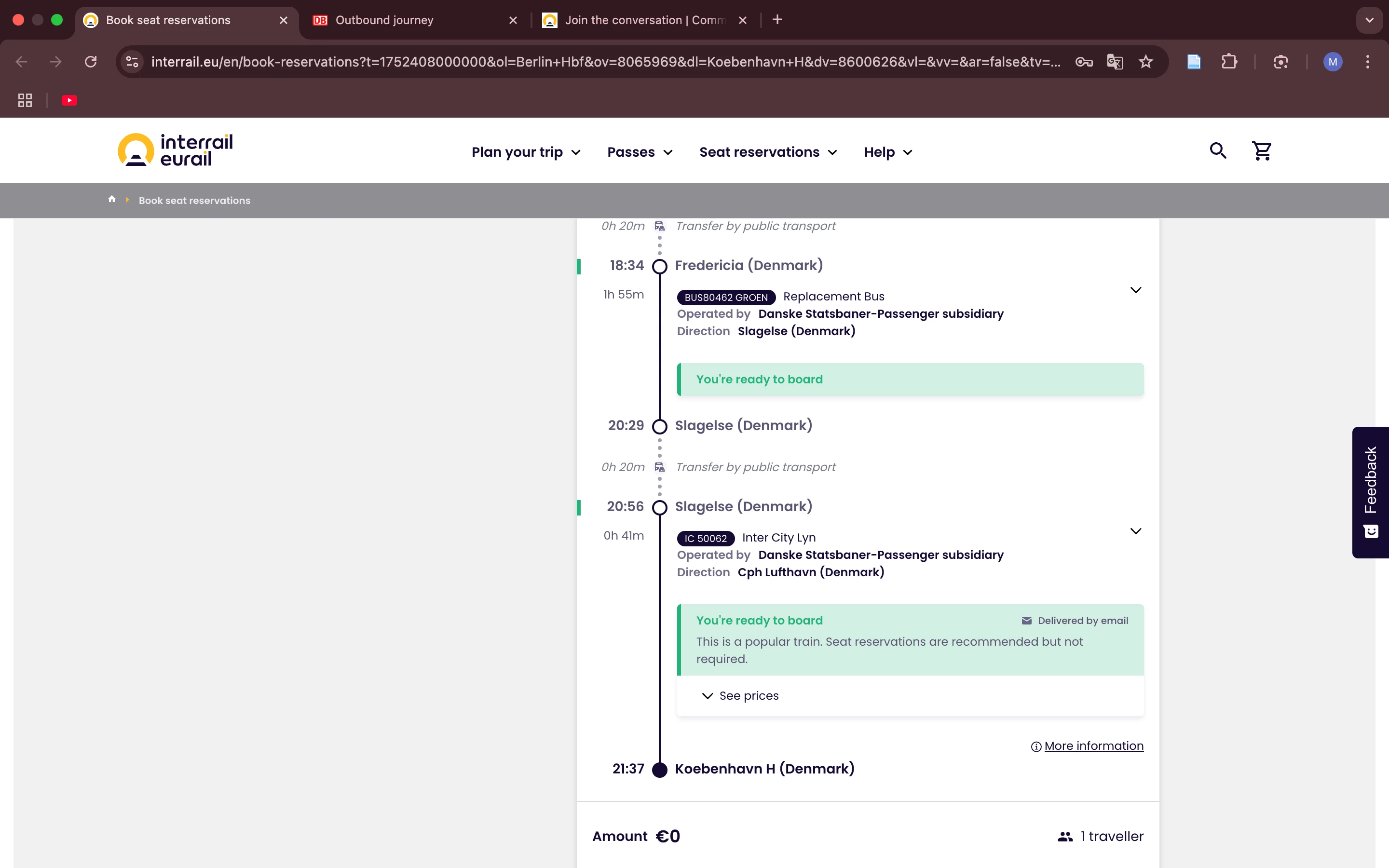This screenshot has height=868, width=1389.
Task: Open the shopping cart icon
Action: (x=1261, y=151)
